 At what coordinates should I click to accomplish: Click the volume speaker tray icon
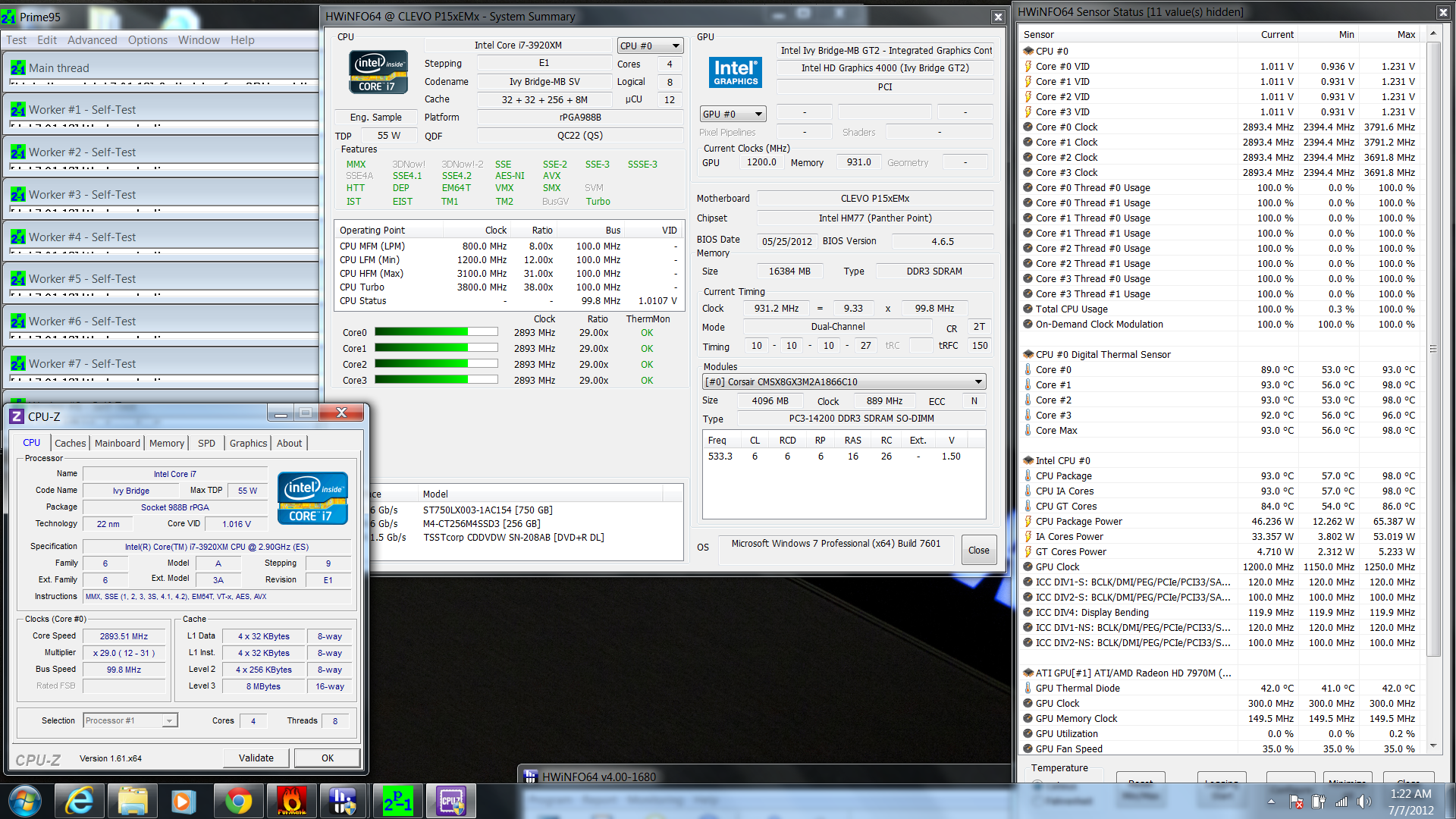click(x=1363, y=802)
